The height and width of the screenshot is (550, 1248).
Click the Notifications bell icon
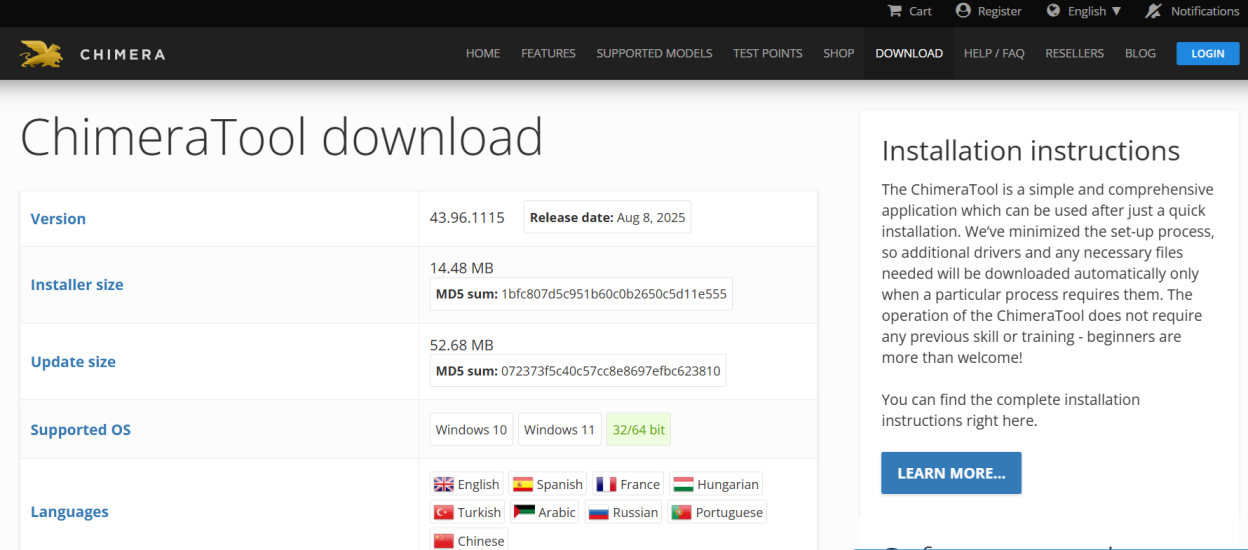(1154, 11)
